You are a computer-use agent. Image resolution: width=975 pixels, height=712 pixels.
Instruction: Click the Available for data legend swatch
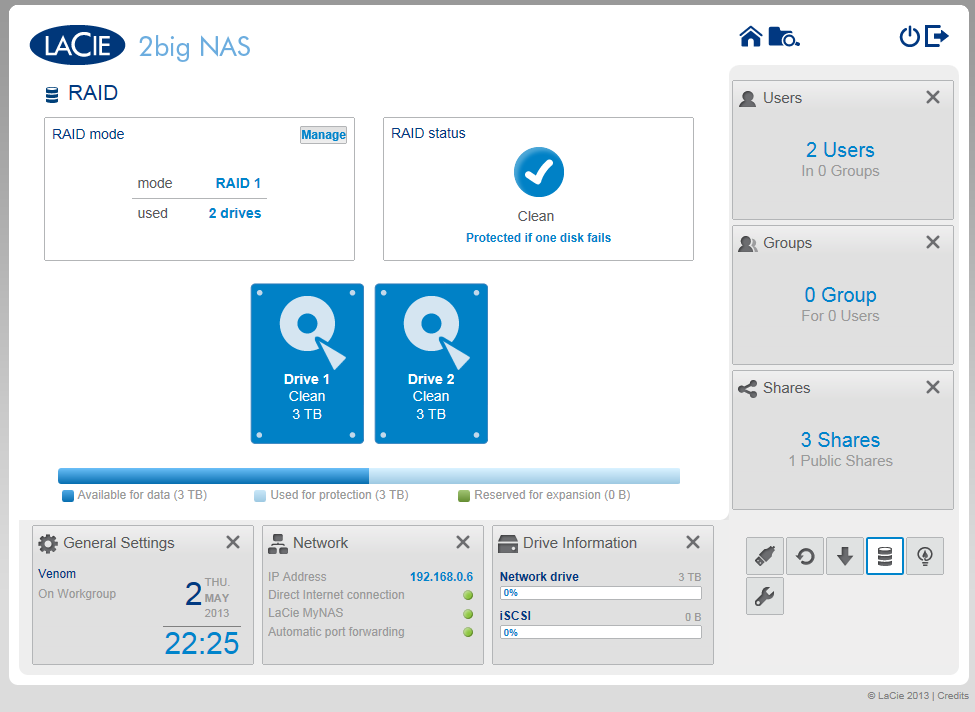point(68,496)
